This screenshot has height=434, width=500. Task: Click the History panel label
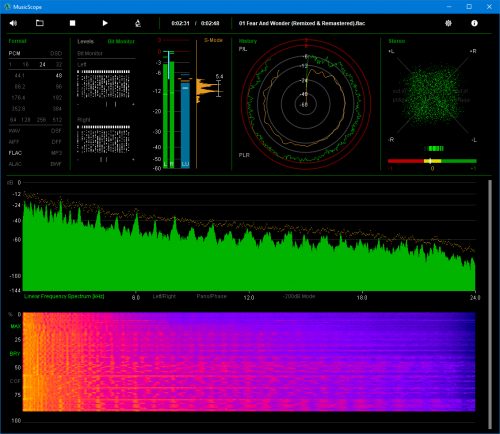click(x=248, y=41)
